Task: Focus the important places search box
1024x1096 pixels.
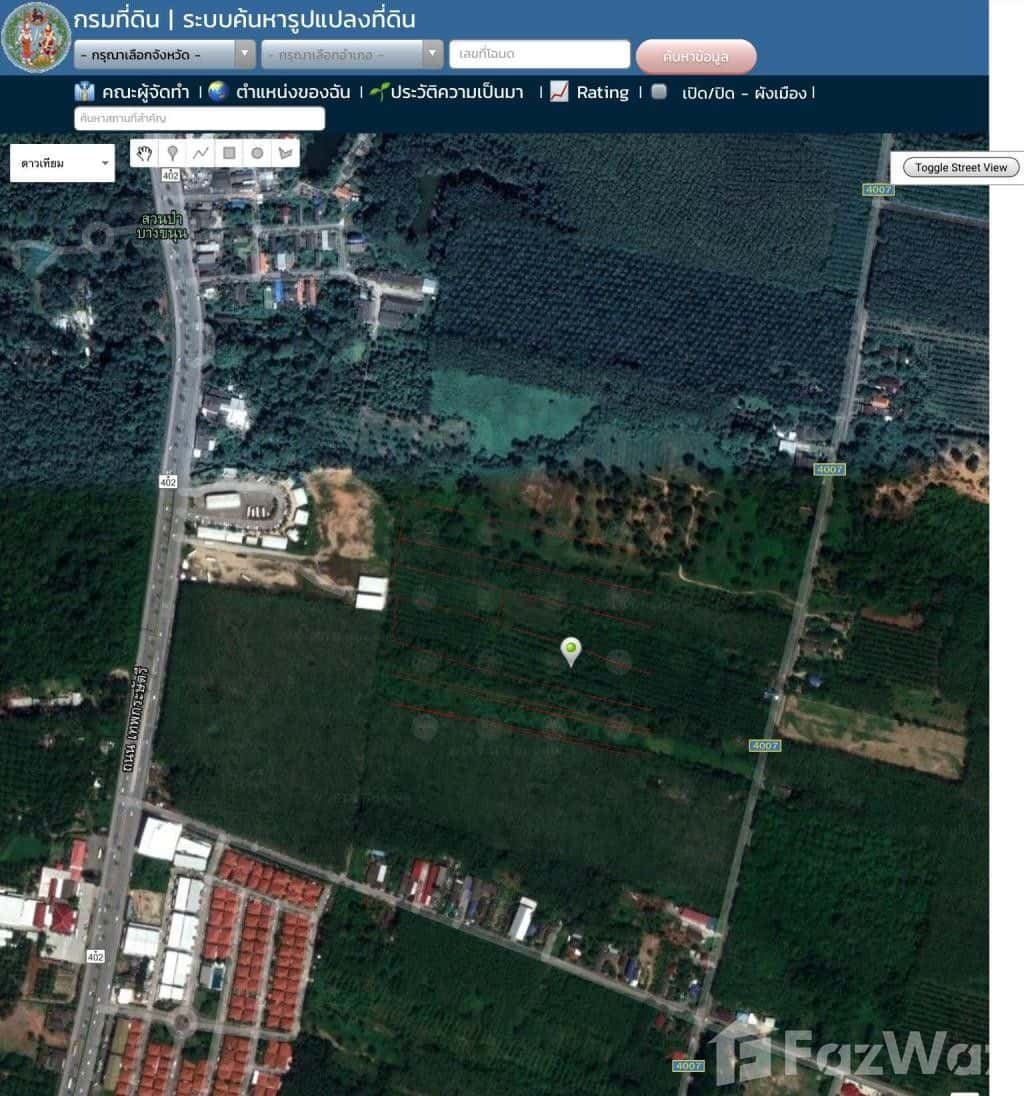Action: [199, 118]
